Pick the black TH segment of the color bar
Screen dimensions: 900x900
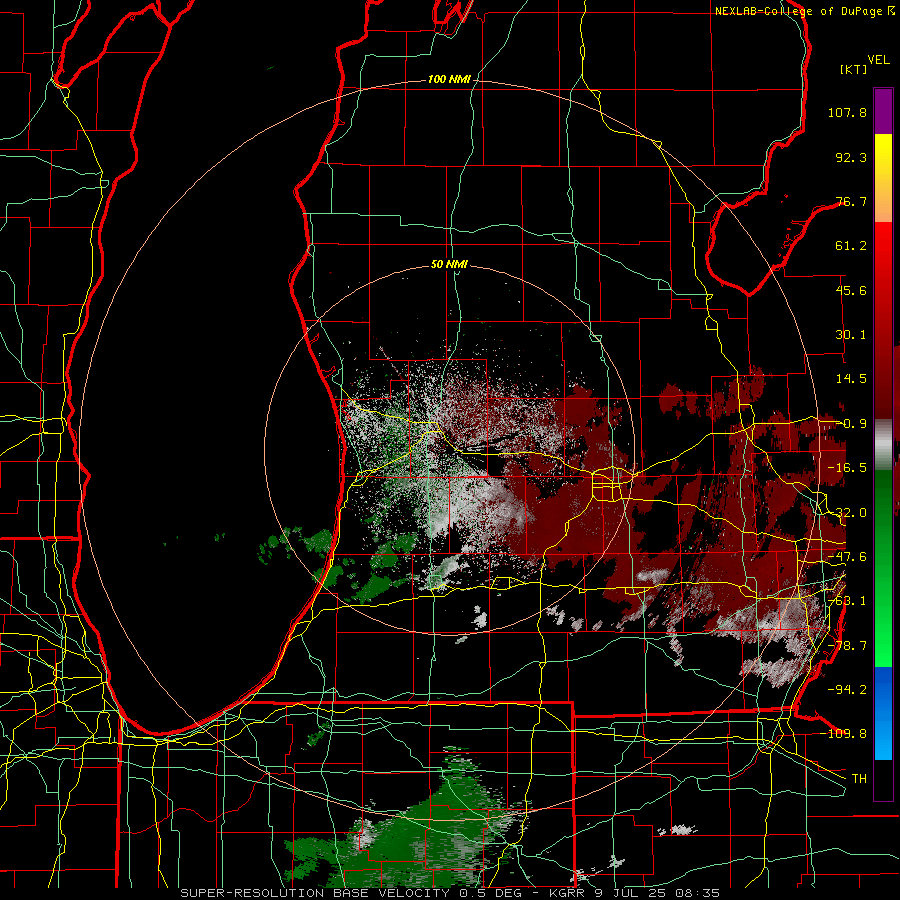coord(883,779)
